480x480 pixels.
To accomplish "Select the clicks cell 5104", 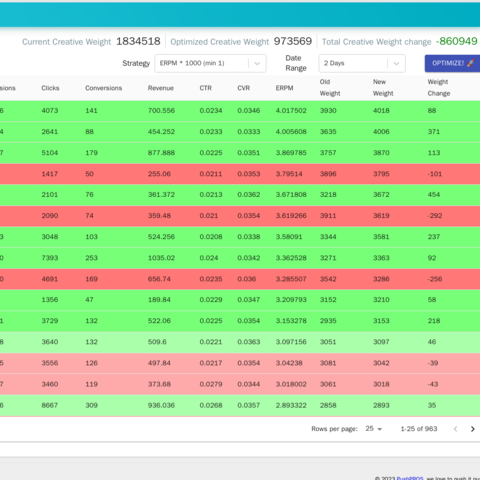I will pos(50,153).
